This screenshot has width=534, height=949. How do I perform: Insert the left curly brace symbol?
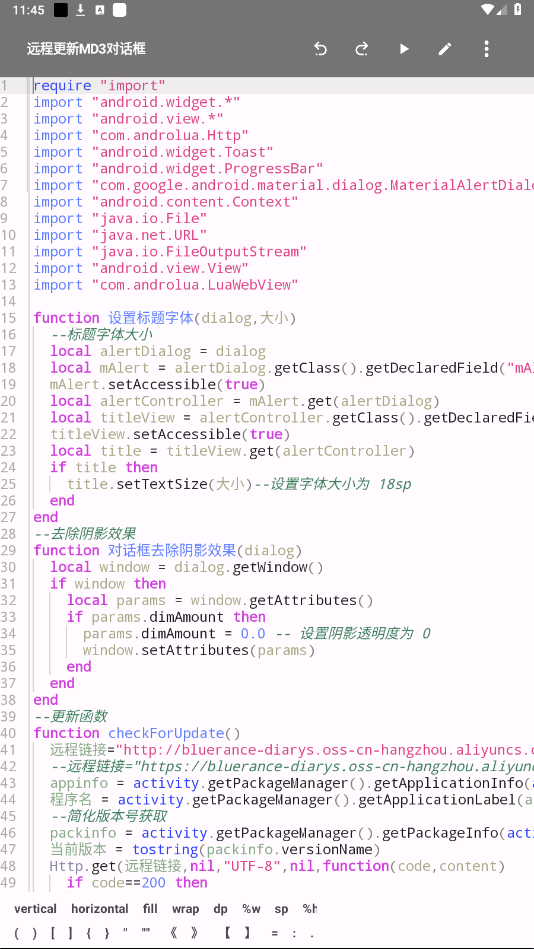(88, 933)
